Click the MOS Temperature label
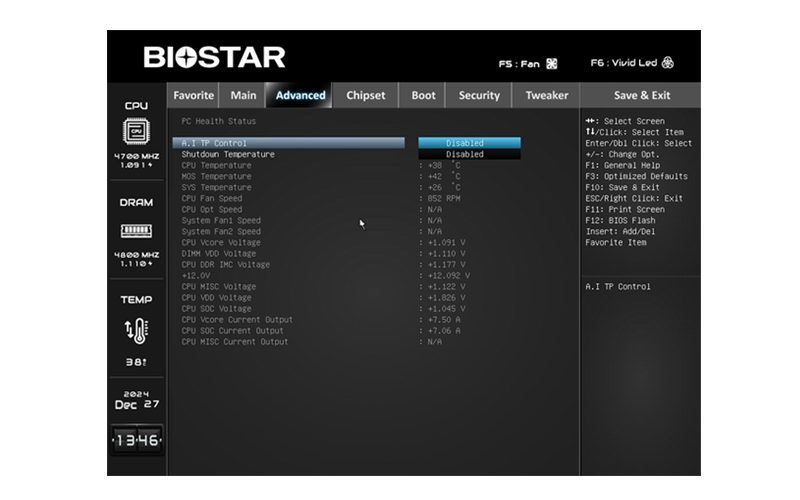This screenshot has width=800, height=500. tap(216, 177)
